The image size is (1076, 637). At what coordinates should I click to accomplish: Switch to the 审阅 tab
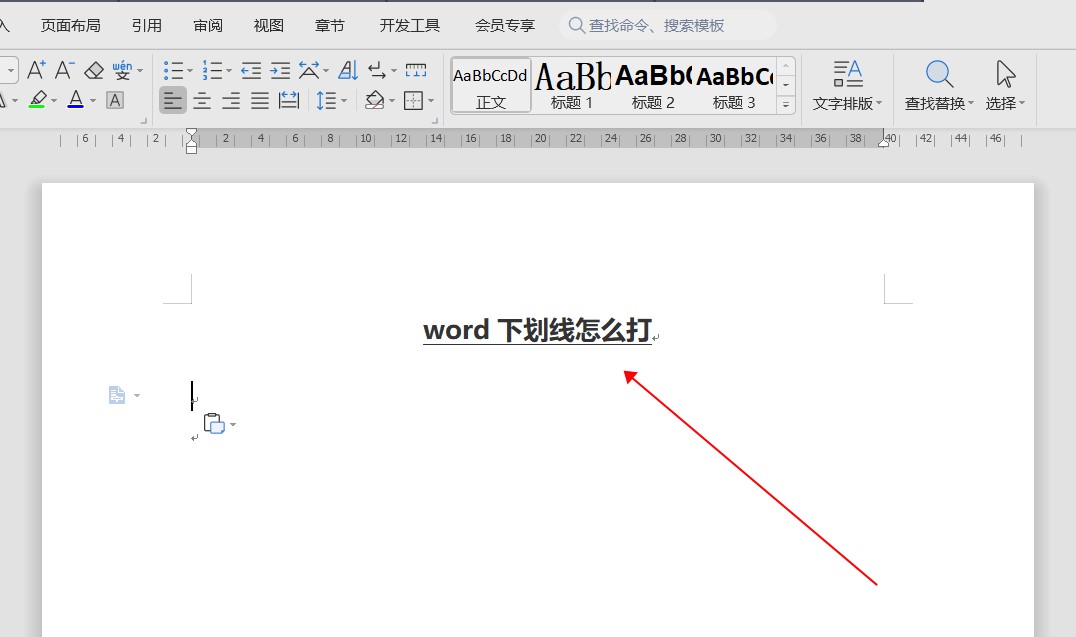[208, 25]
